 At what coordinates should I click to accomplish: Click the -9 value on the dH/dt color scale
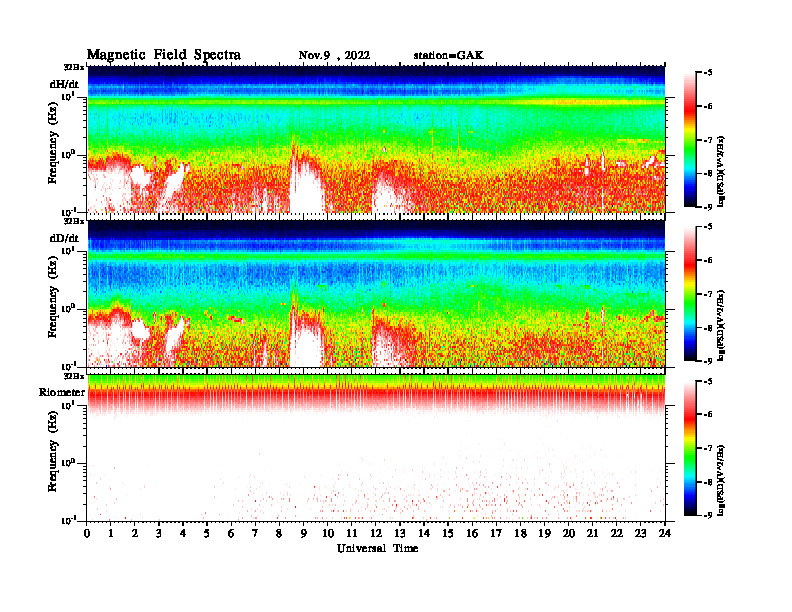click(708, 207)
